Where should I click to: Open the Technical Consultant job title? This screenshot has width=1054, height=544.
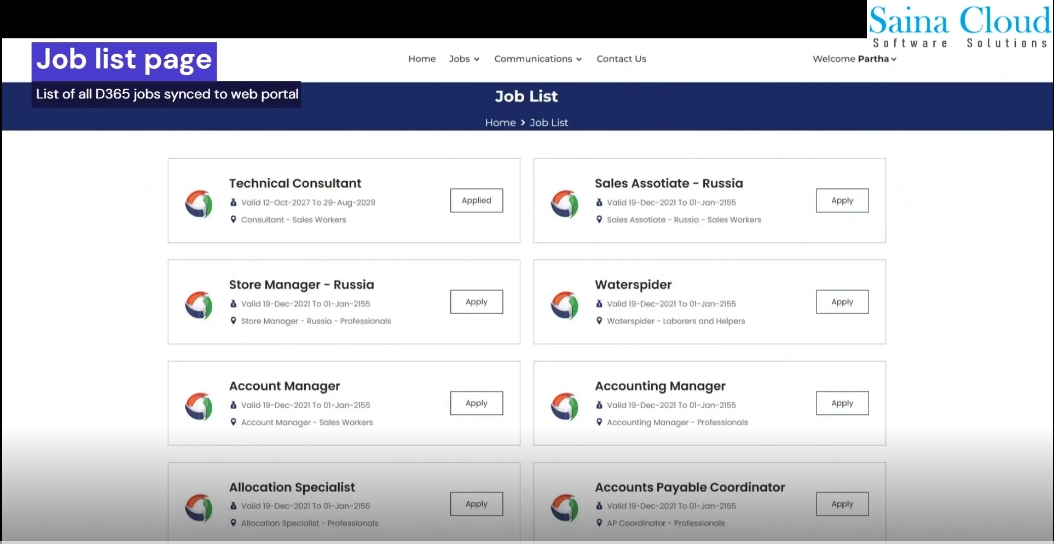(295, 184)
